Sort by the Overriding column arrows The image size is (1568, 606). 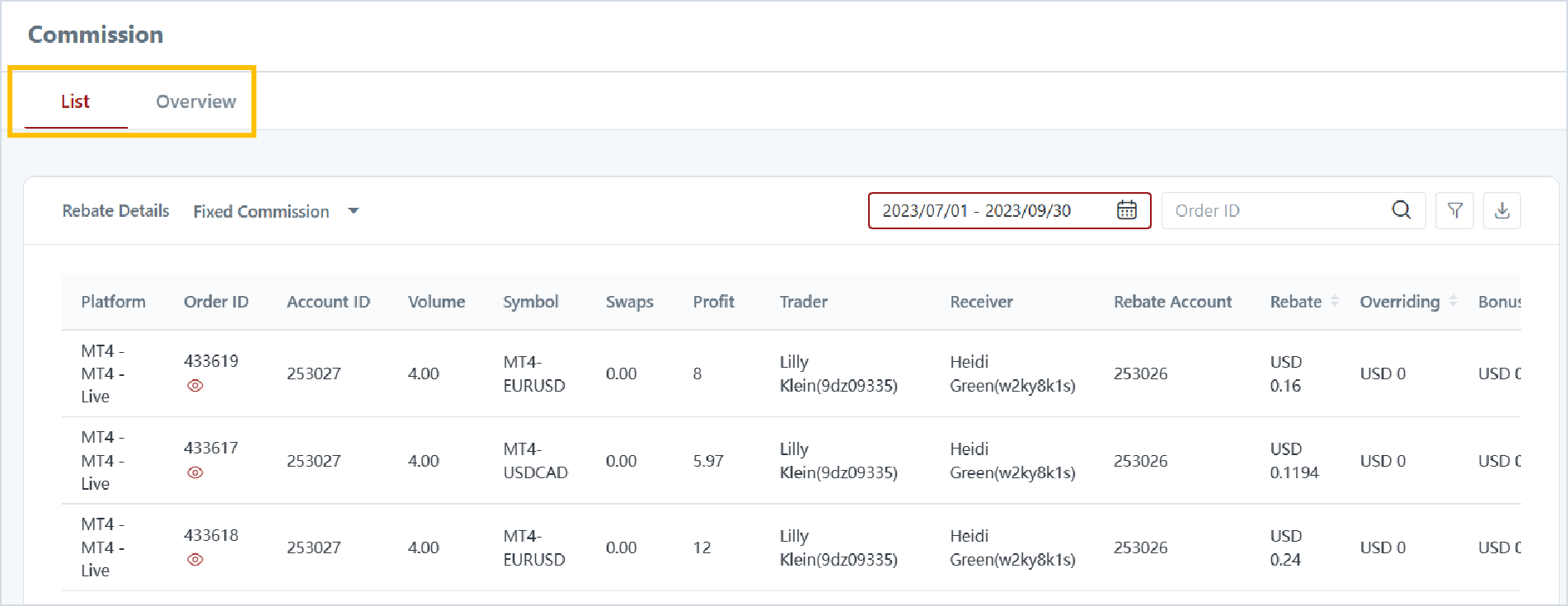1453,302
